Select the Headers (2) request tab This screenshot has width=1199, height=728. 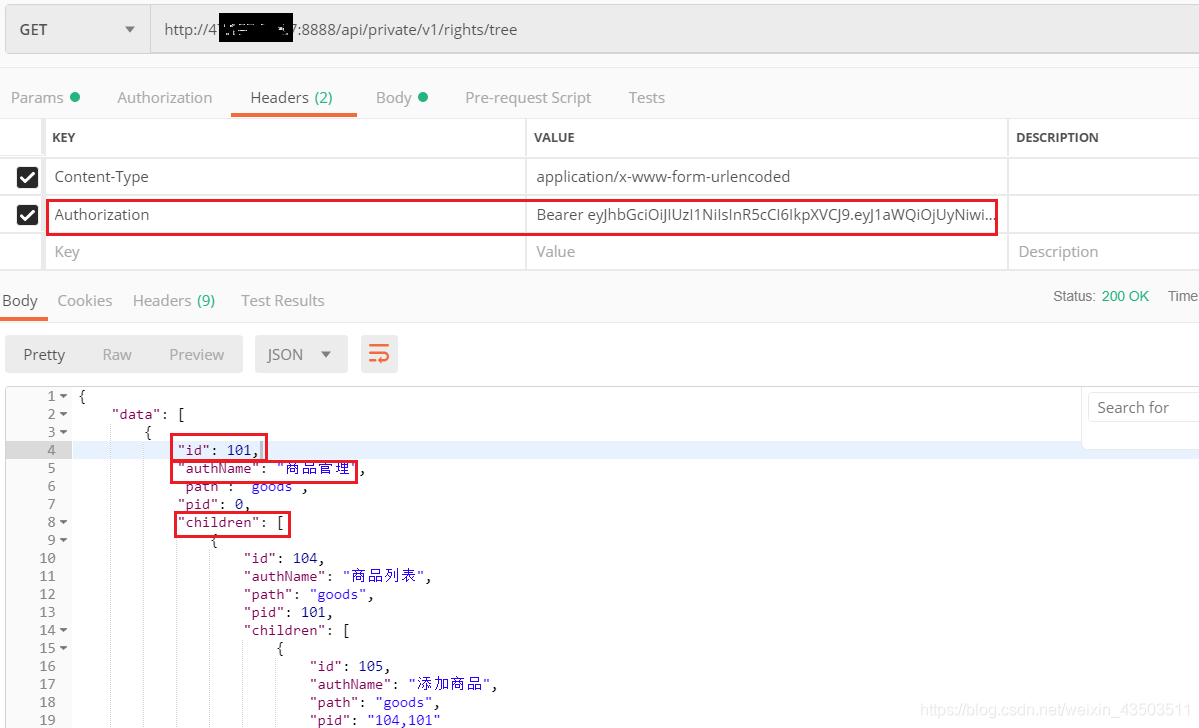tap(291, 98)
